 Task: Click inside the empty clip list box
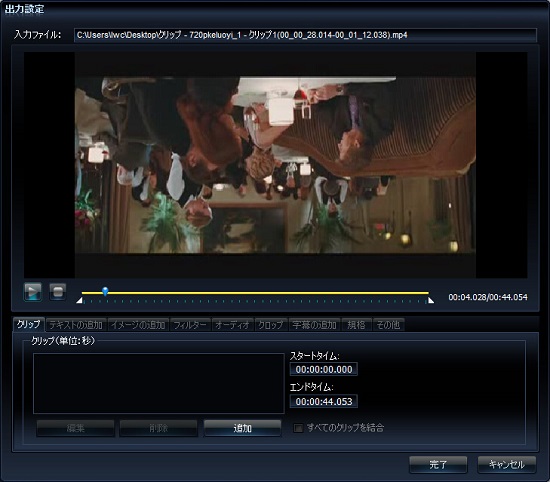pos(159,383)
